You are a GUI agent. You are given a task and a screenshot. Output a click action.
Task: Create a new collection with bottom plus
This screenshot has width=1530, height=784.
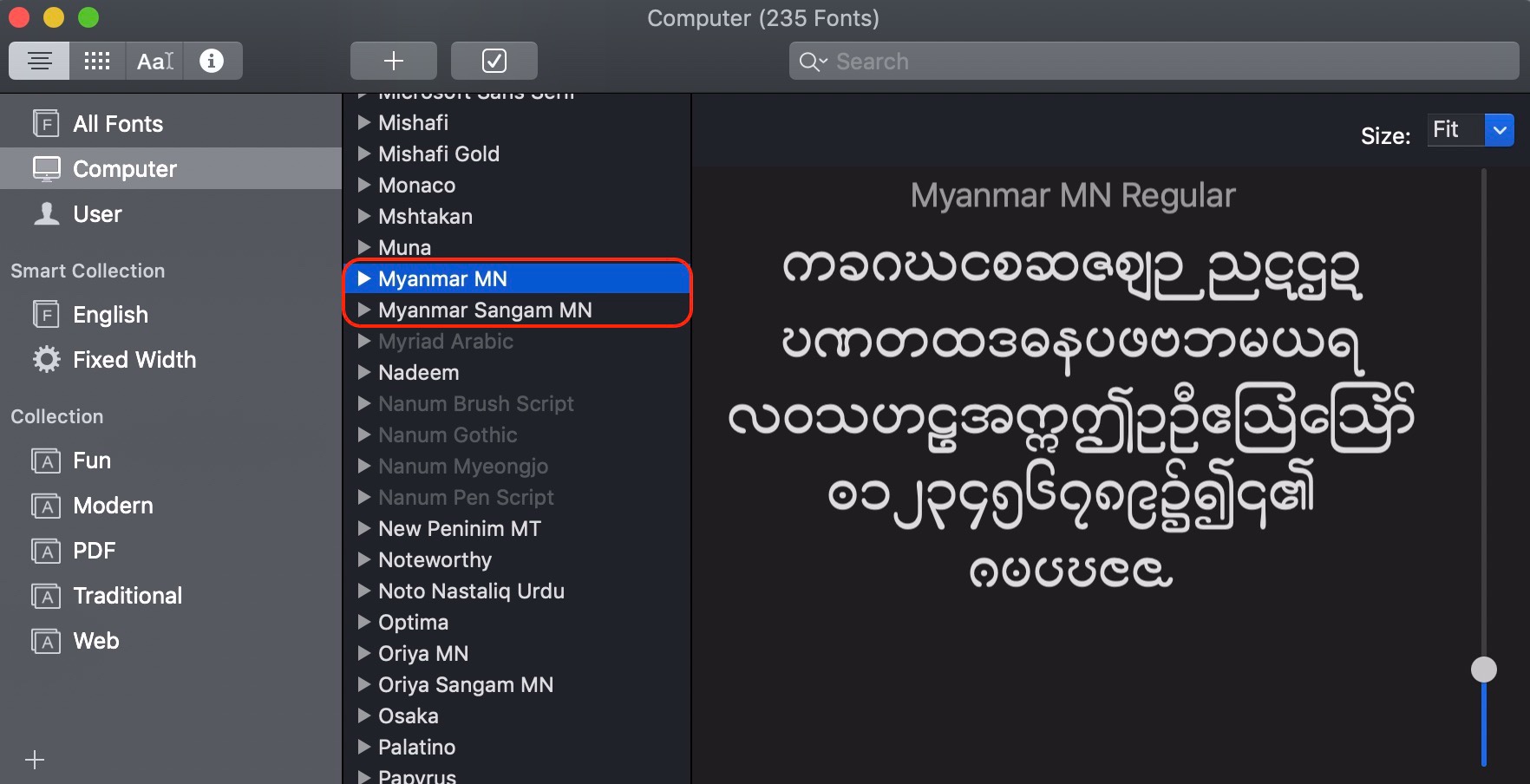33,760
